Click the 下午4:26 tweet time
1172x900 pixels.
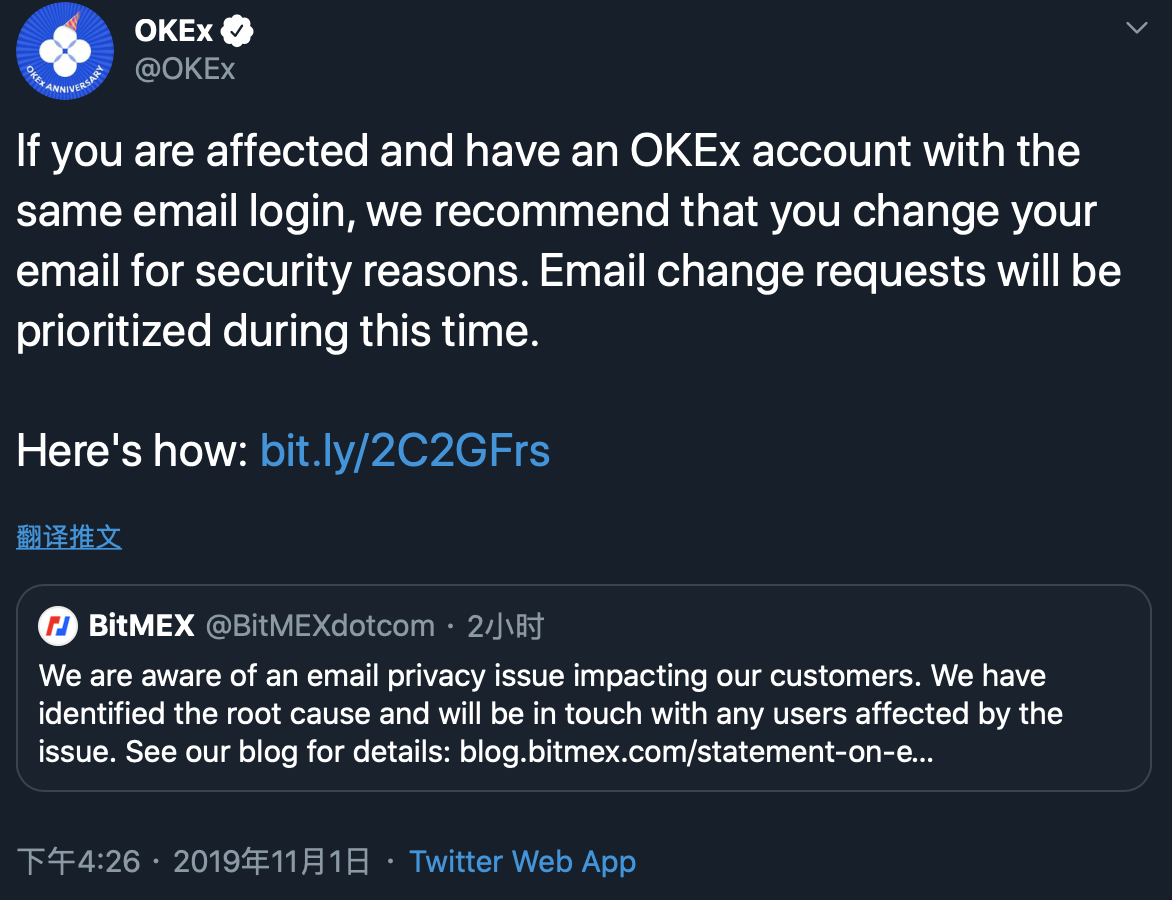[78, 861]
